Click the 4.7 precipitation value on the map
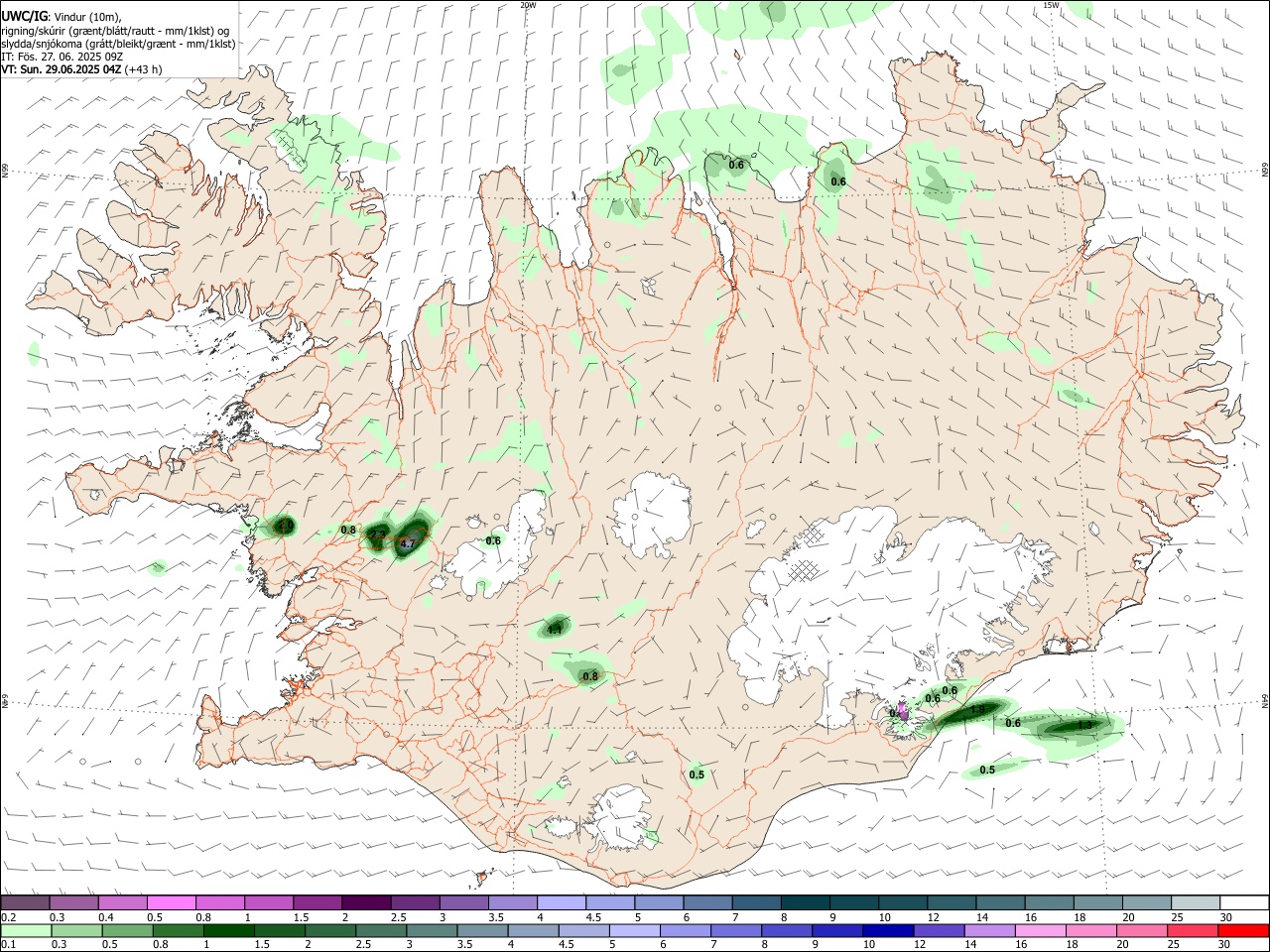The image size is (1270, 952). (407, 543)
